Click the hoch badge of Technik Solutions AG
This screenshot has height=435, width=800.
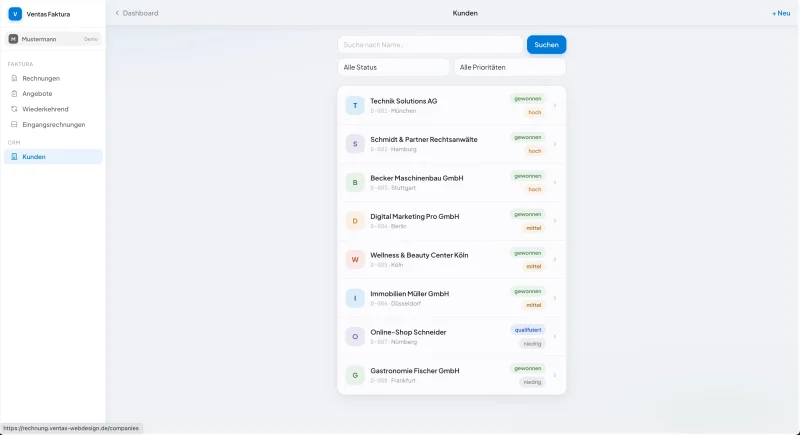[534, 112]
